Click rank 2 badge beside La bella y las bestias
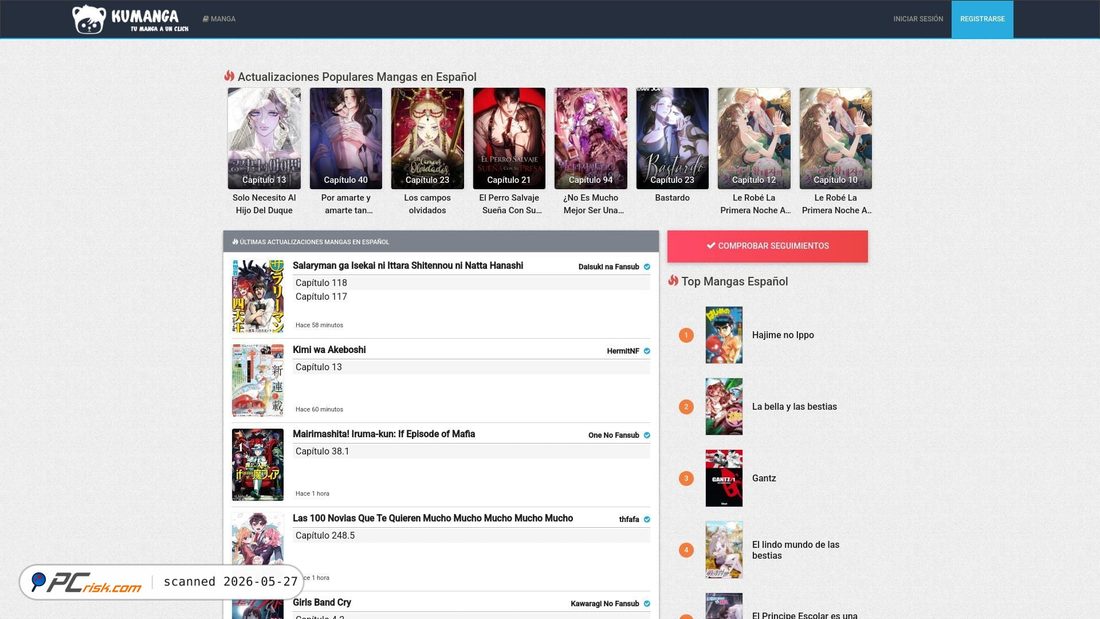1100x619 pixels. (686, 407)
